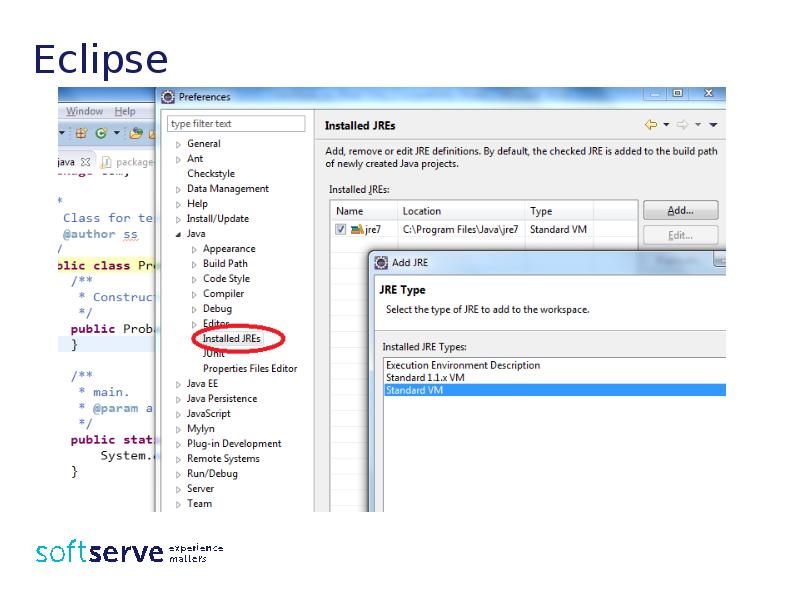Sort JREs by the Type column

coord(559,211)
